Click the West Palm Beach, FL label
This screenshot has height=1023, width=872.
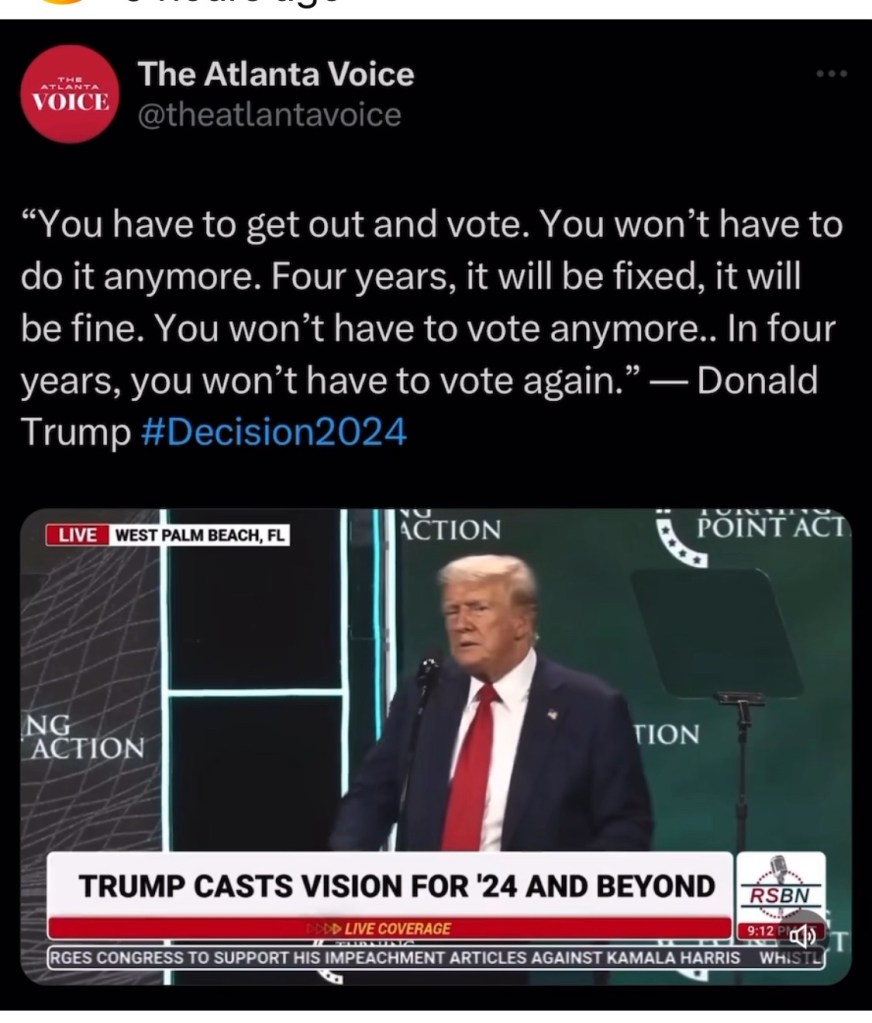click(200, 535)
